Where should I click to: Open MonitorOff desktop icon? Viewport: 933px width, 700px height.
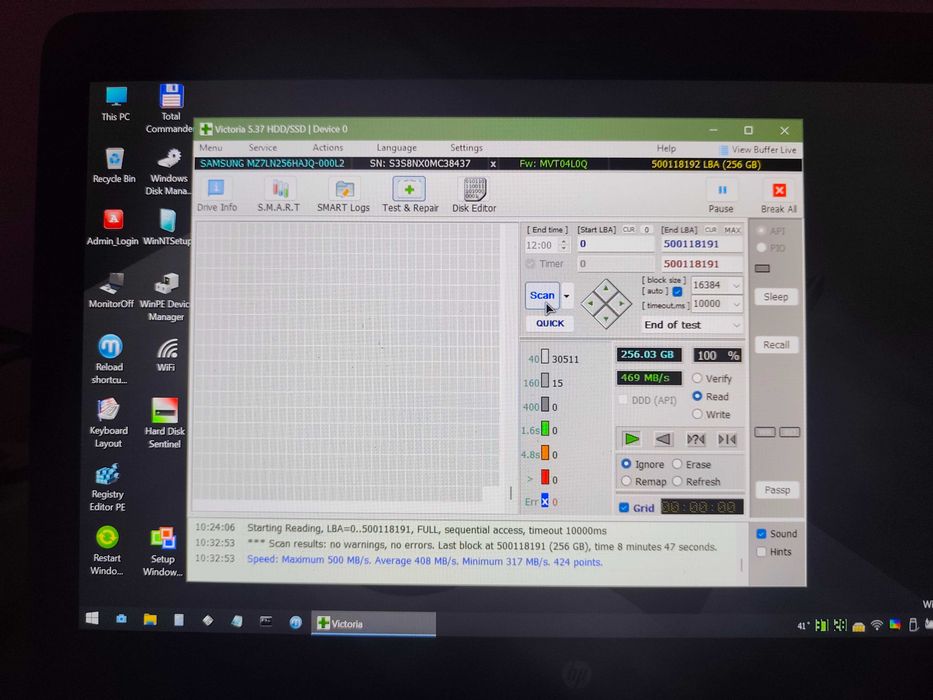(x=111, y=290)
